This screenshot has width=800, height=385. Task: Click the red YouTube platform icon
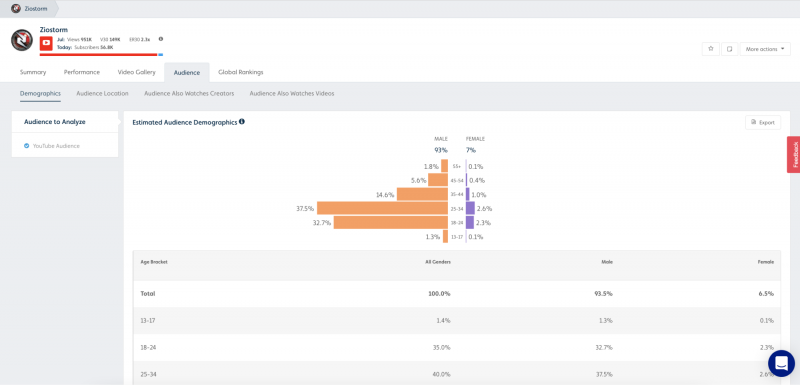pyautogui.click(x=46, y=43)
